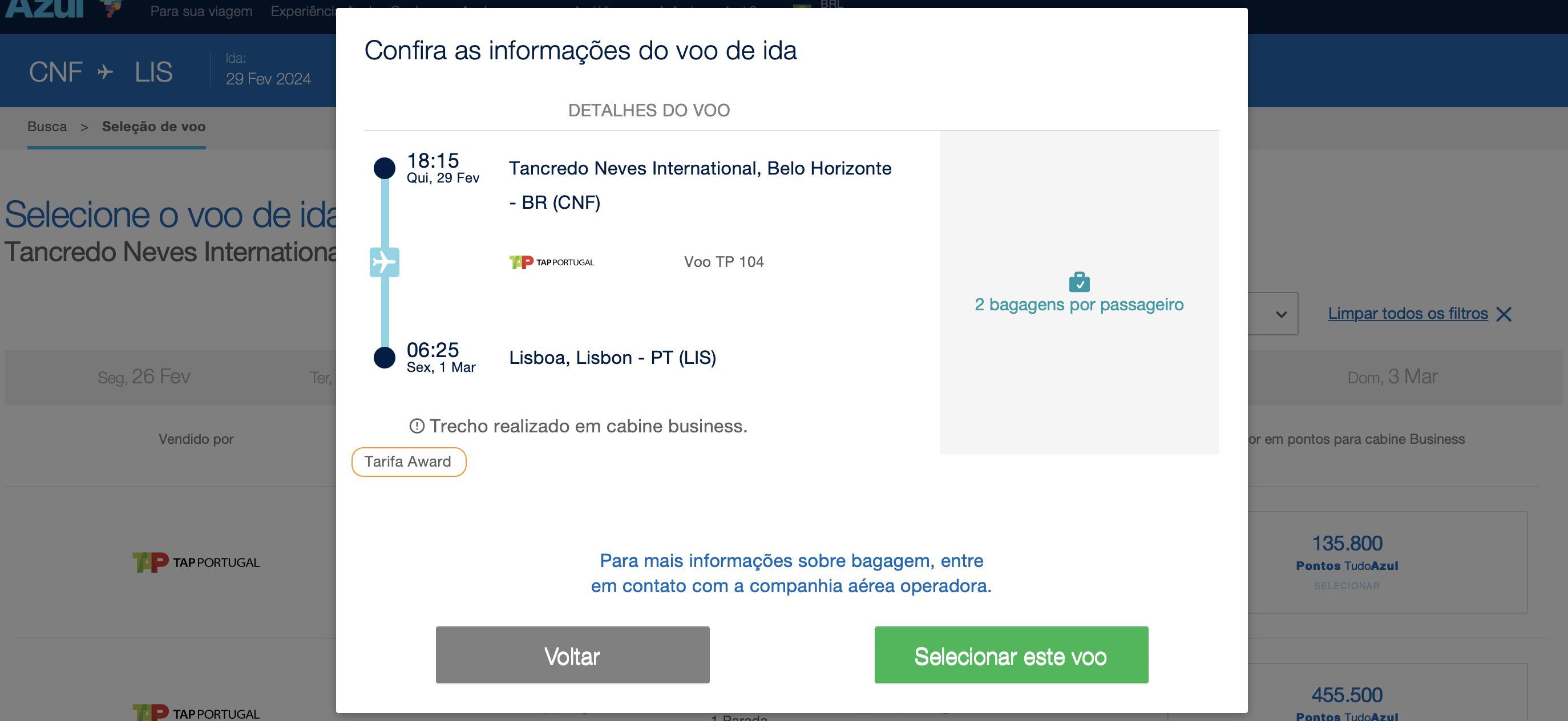Go to Busca breadcrumb link

(x=47, y=127)
